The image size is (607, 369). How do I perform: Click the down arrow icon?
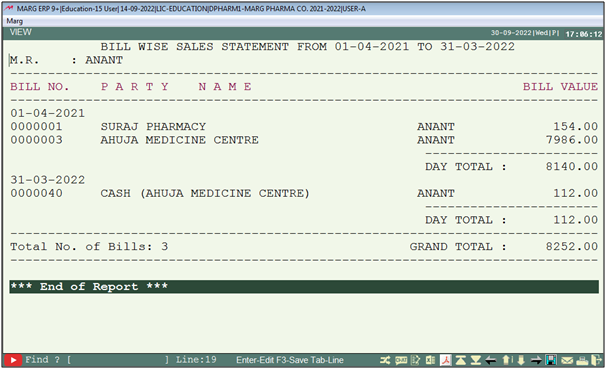[521, 360]
